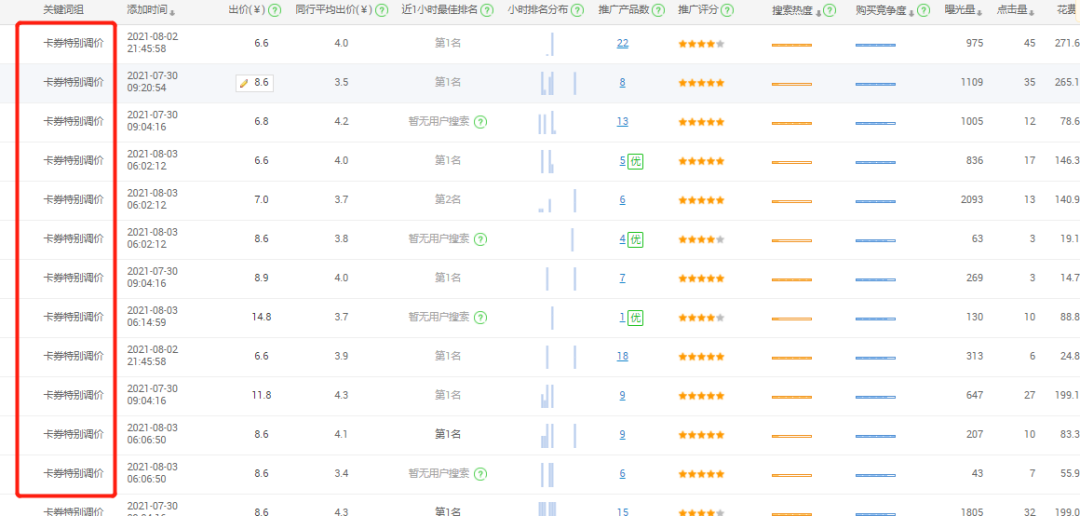This screenshot has width=1080, height=516.
Task: Click add time 2021-07-30 09:20:54
Action: pos(153,82)
